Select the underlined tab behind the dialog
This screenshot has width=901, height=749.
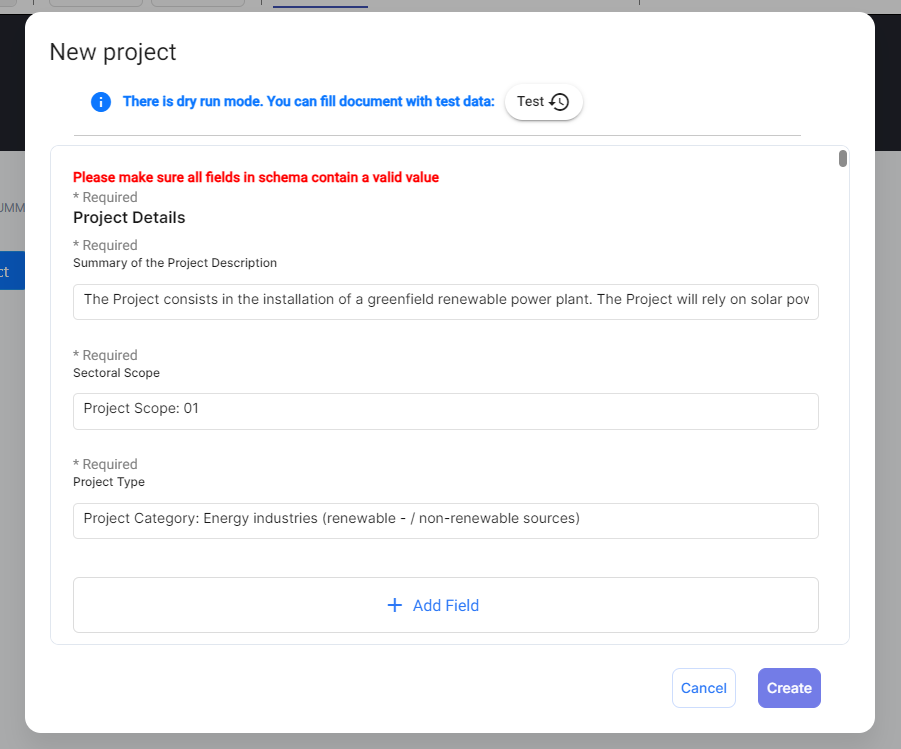point(320,4)
